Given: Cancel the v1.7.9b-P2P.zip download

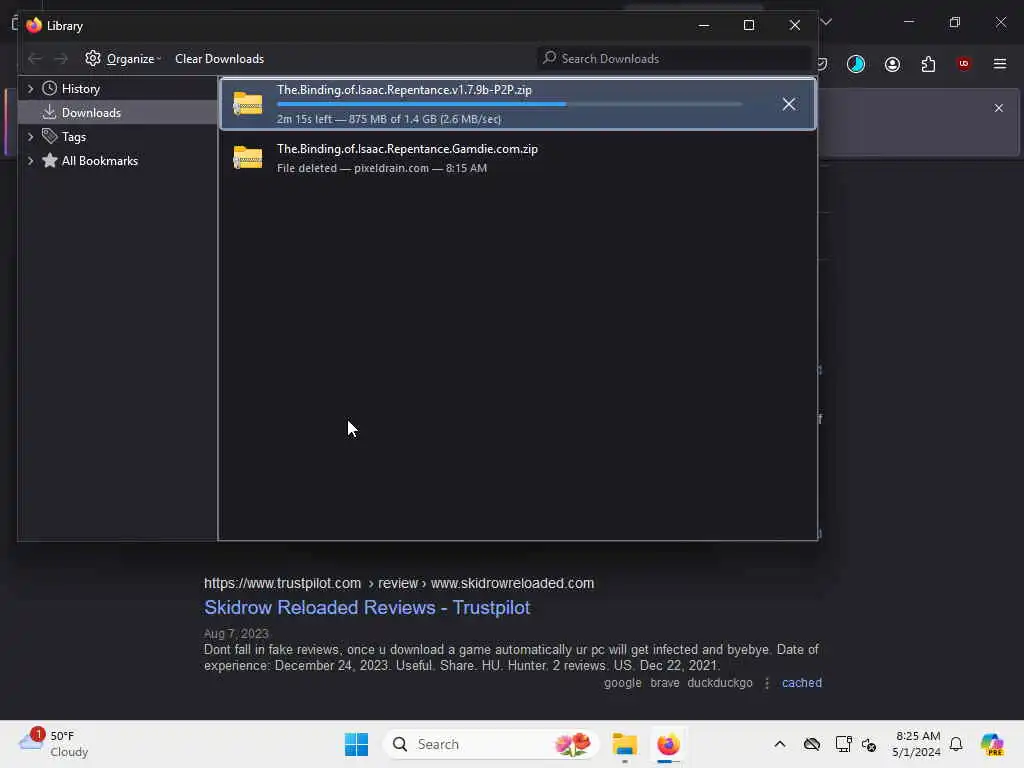Looking at the screenshot, I should pyautogui.click(x=789, y=104).
